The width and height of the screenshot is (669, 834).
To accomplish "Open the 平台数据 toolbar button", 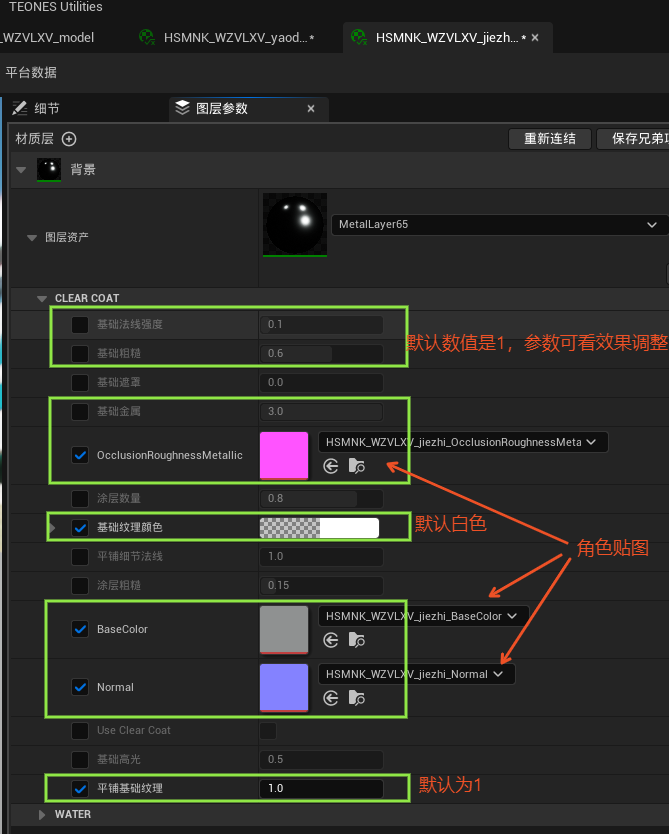I will (31, 73).
